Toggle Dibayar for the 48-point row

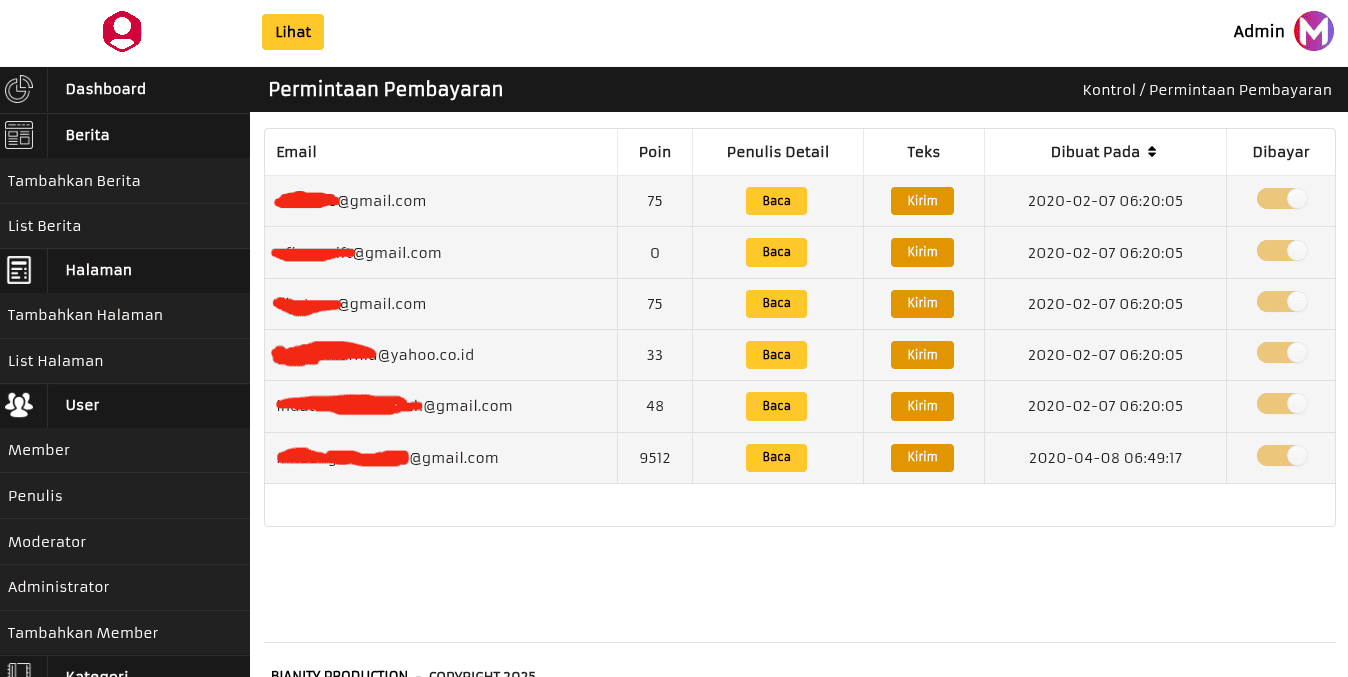pyautogui.click(x=1282, y=403)
